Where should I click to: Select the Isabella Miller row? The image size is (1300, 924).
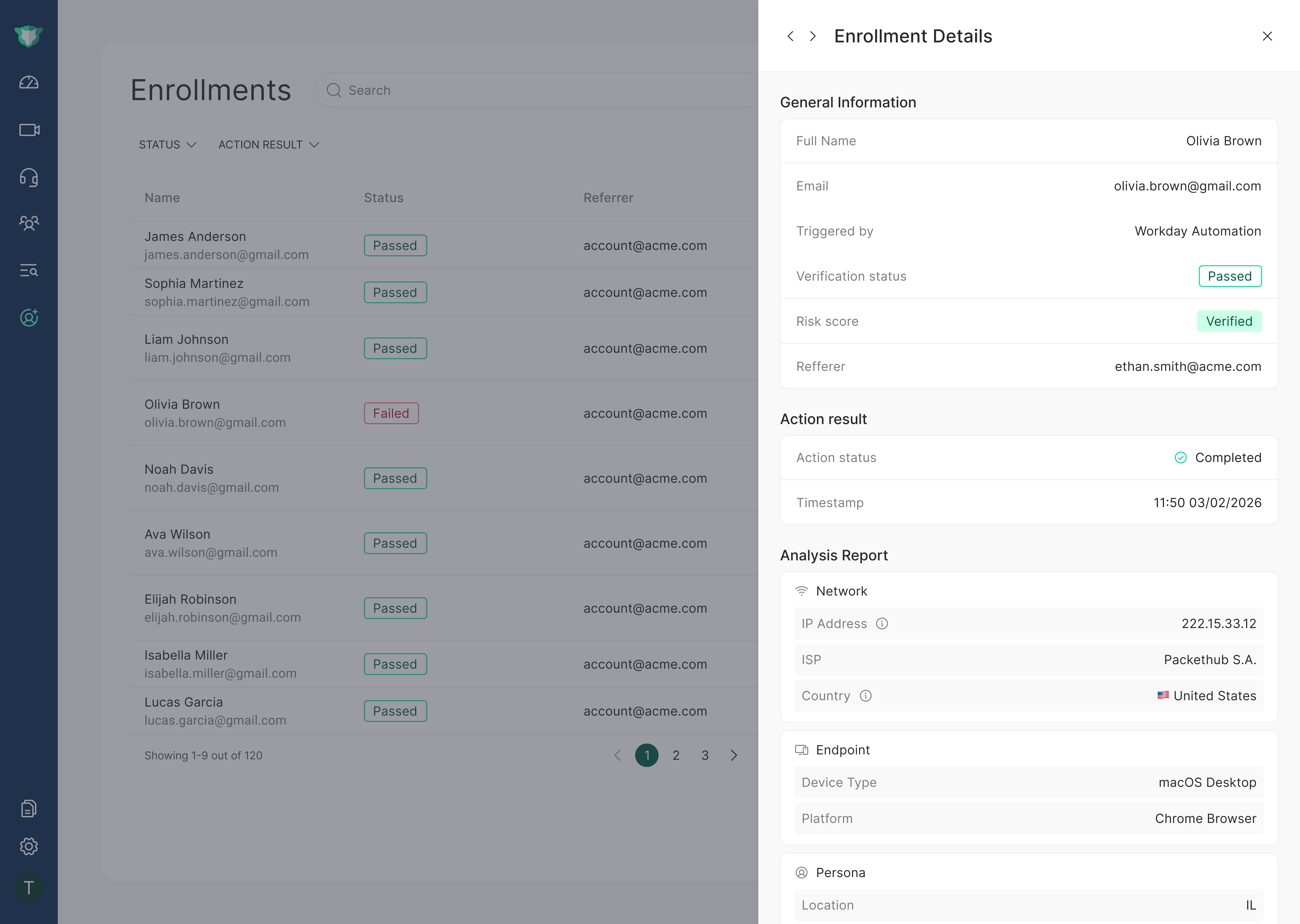443,664
